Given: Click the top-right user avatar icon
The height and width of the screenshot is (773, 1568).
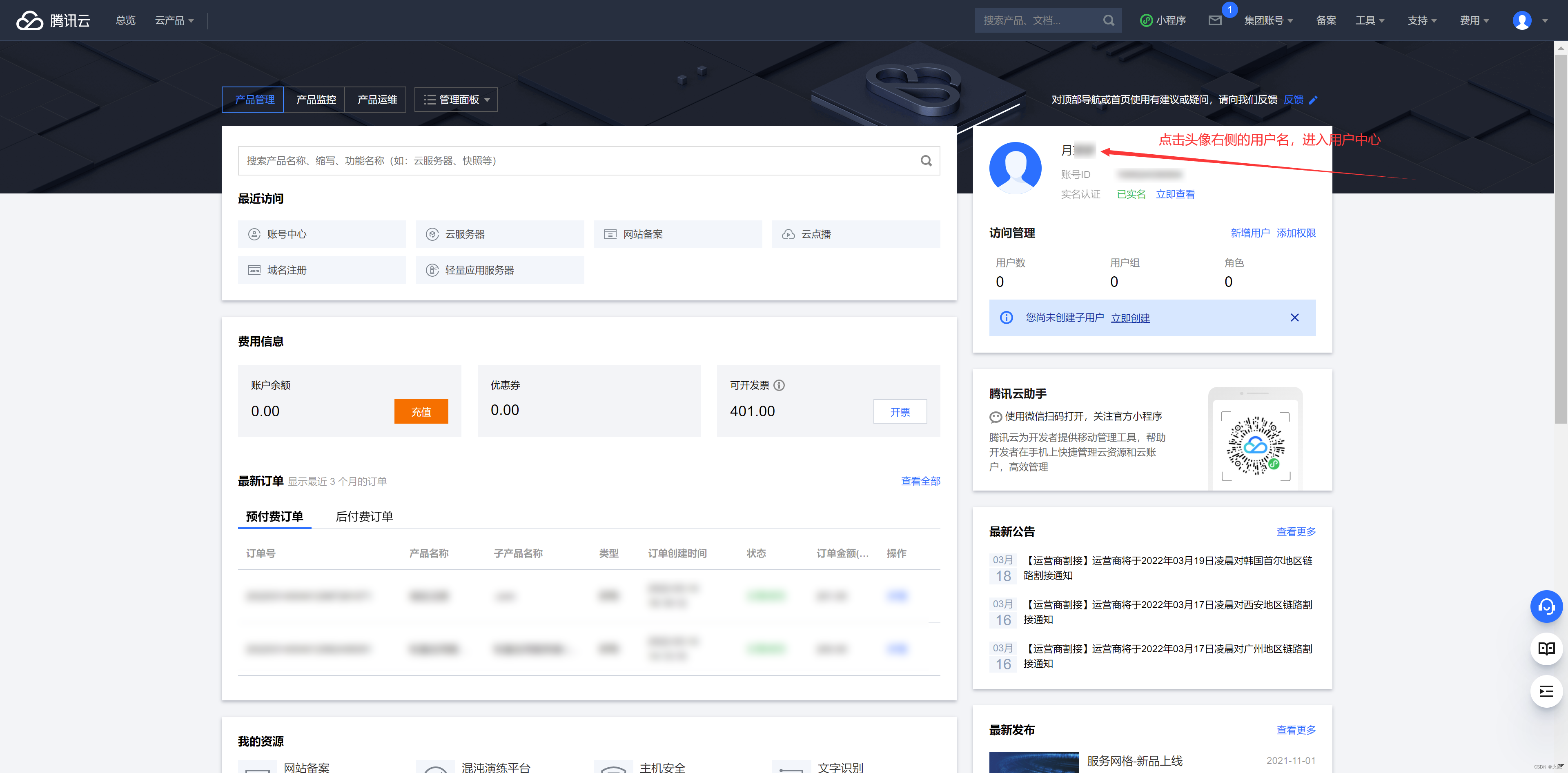Looking at the screenshot, I should (x=1522, y=20).
